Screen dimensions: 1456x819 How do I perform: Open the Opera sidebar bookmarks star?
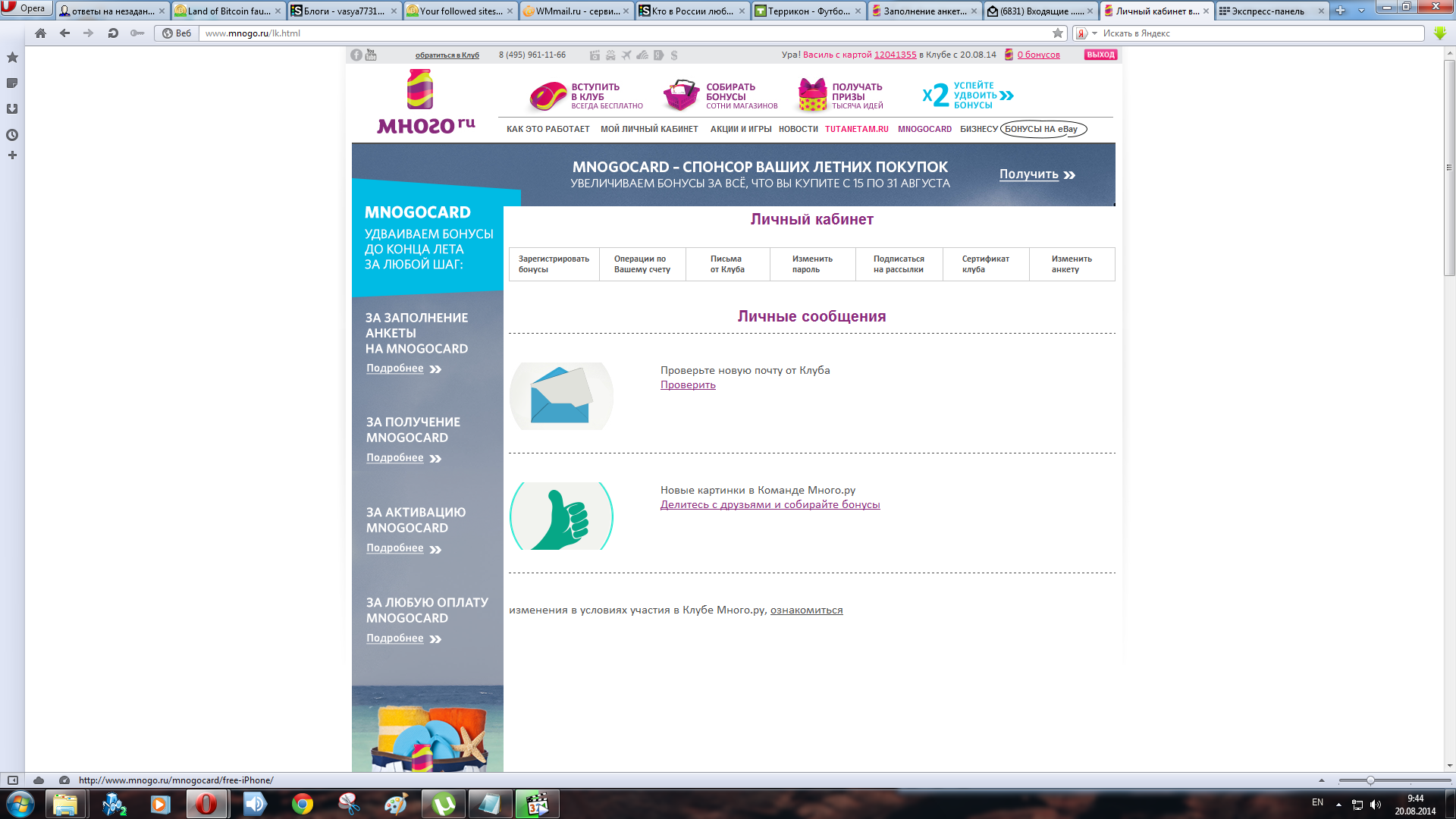[12, 58]
